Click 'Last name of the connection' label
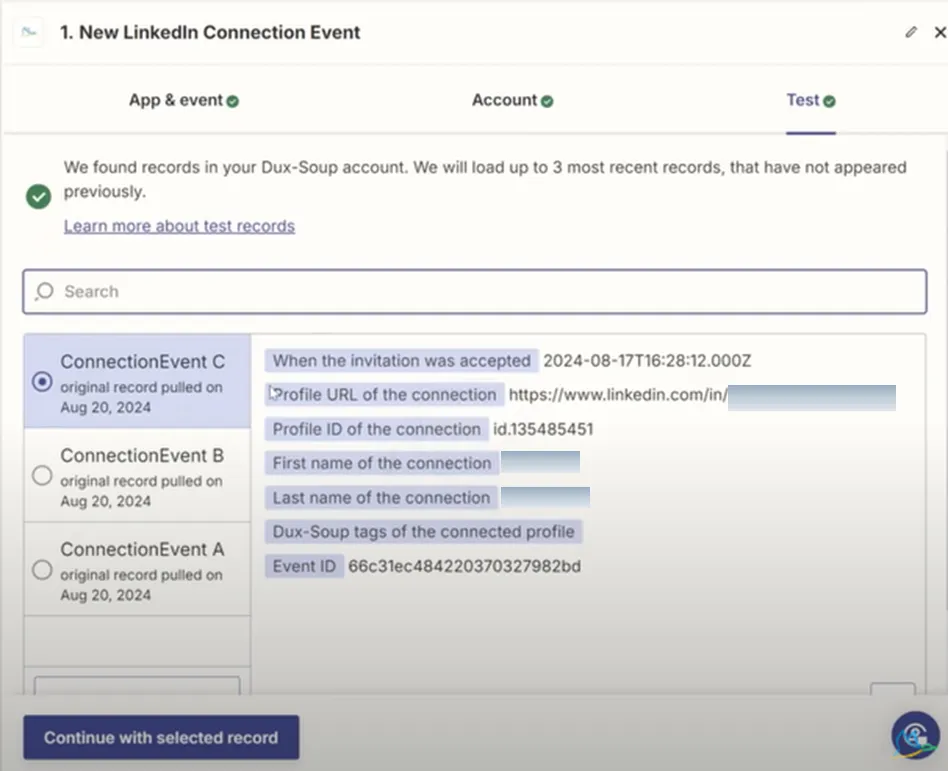Viewport: 948px width, 771px height. (381, 498)
